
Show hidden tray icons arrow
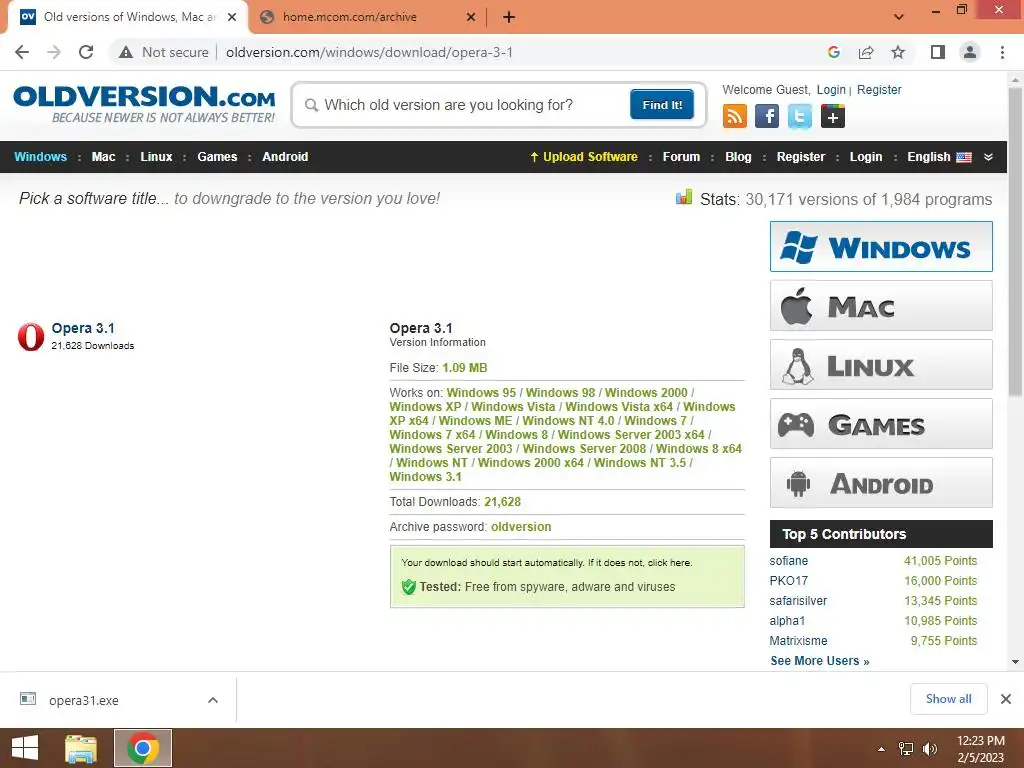pyautogui.click(x=881, y=749)
